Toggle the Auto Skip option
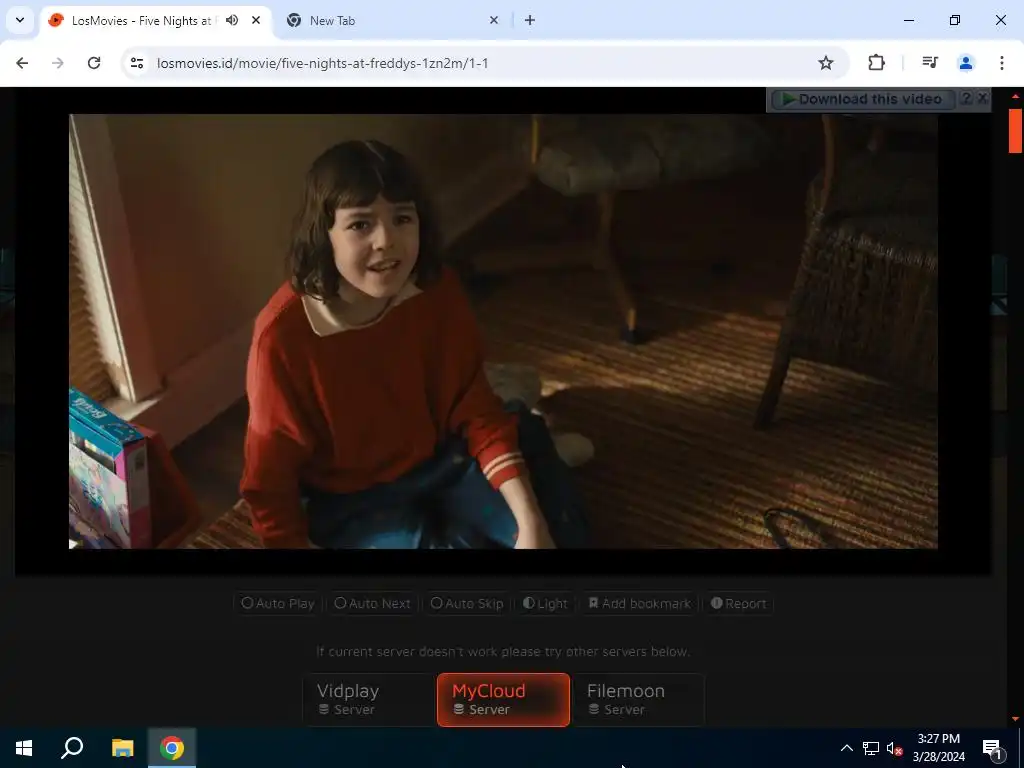Viewport: 1024px width, 768px height. 467,603
